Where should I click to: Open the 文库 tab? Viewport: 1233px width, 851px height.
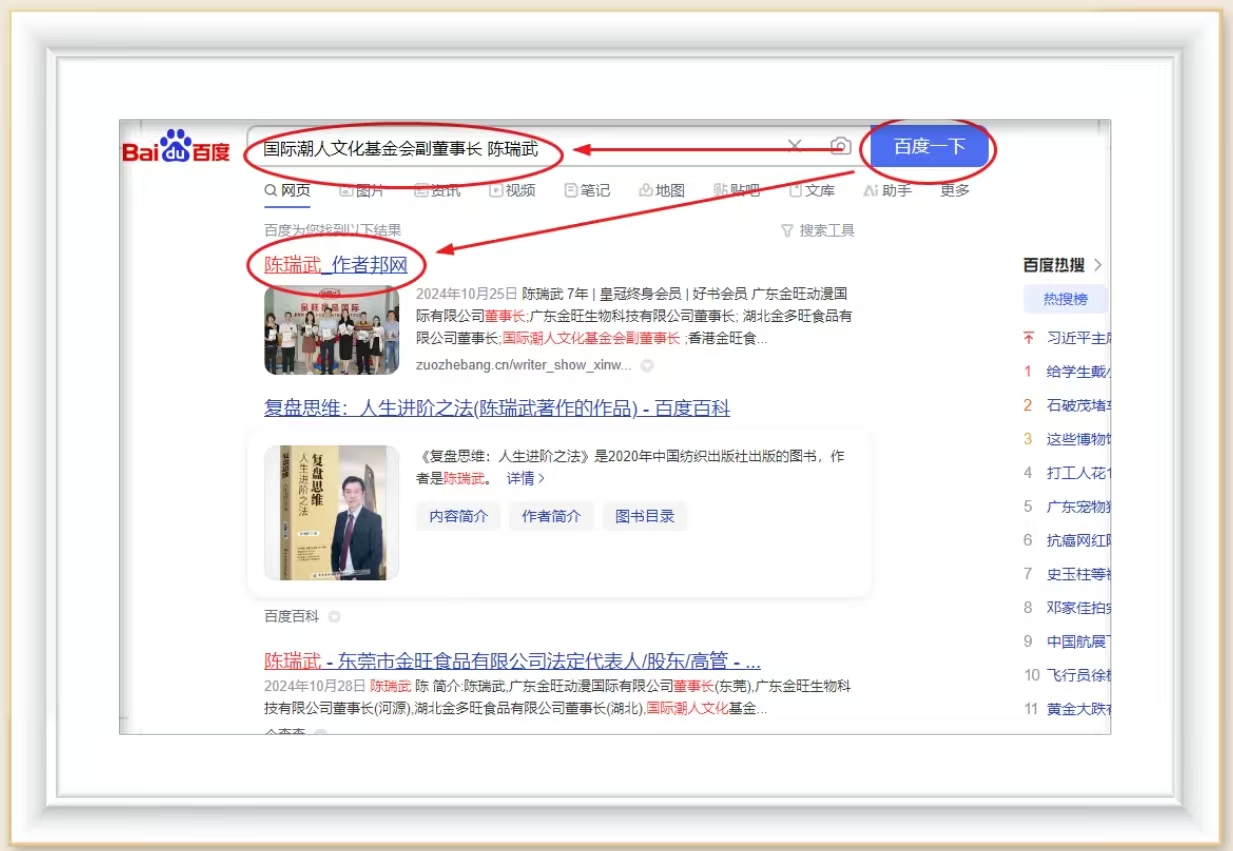click(812, 190)
